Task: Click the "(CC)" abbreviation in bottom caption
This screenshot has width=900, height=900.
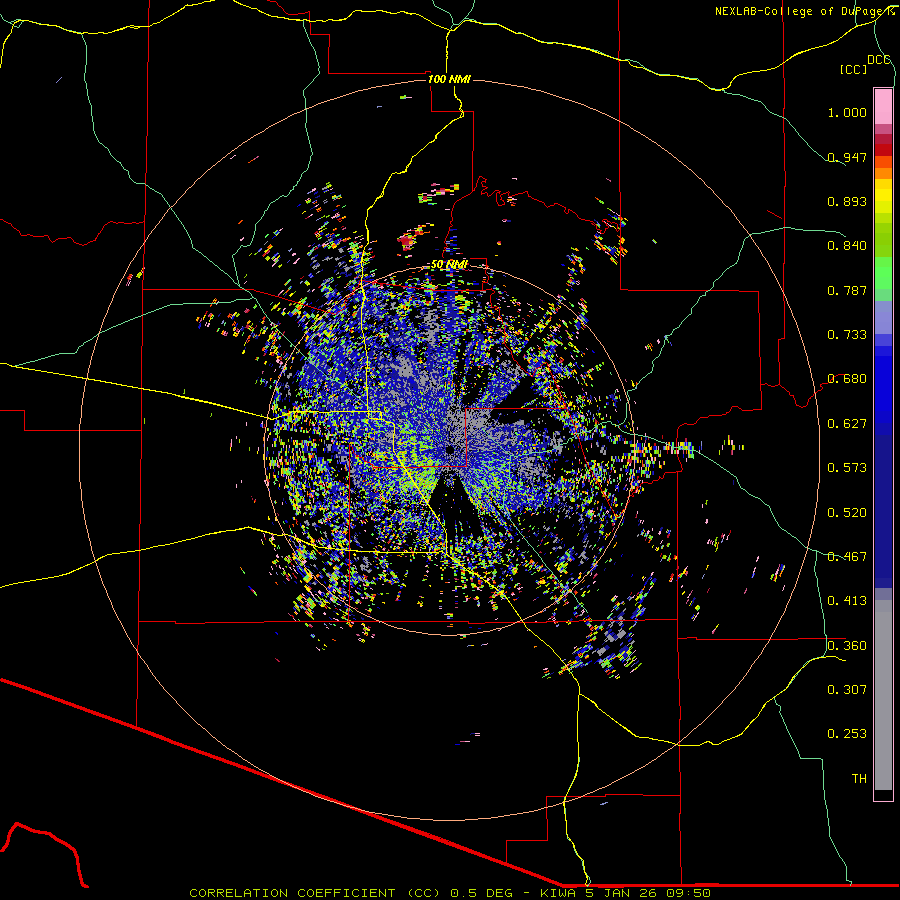Action: pos(425,893)
